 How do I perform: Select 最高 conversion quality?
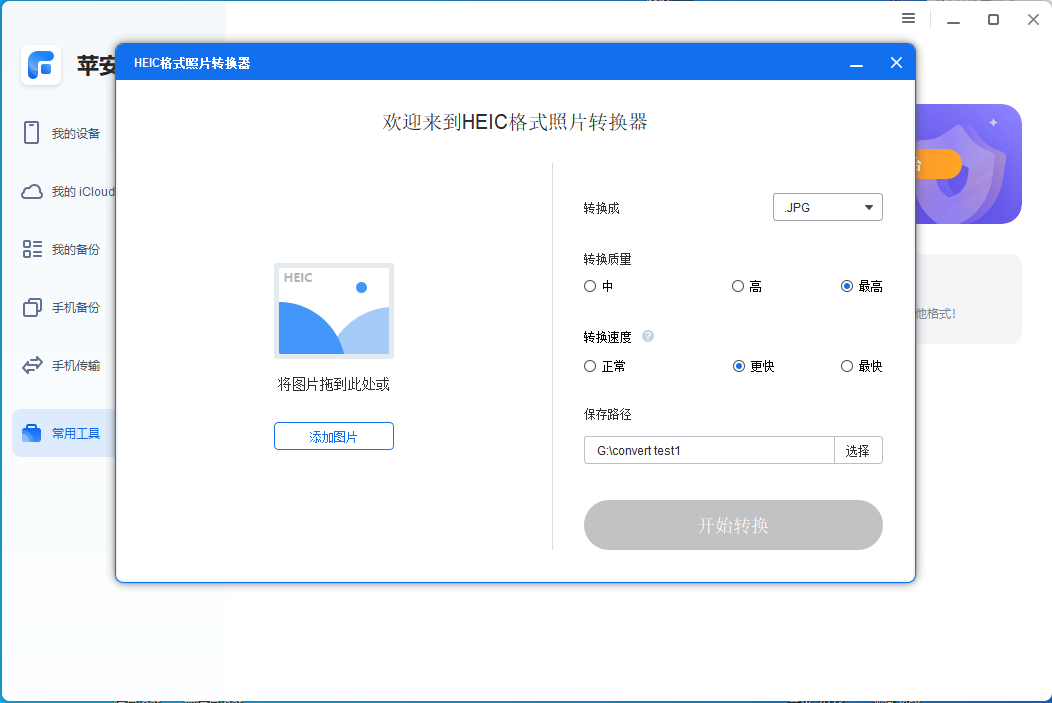tap(845, 286)
